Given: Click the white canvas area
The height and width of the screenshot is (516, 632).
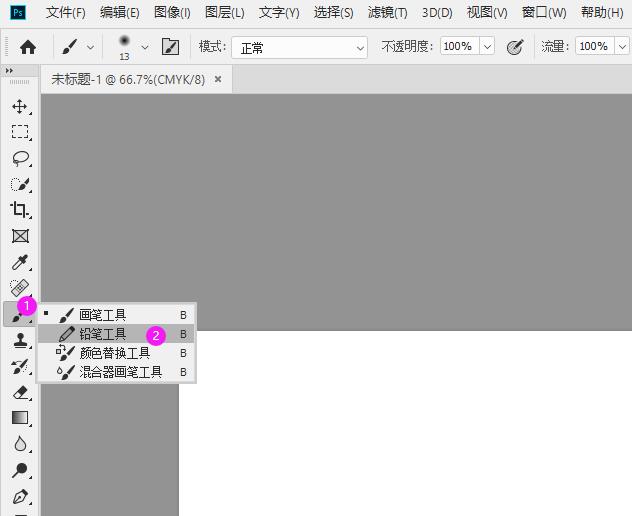Looking at the screenshot, I should click(405, 423).
